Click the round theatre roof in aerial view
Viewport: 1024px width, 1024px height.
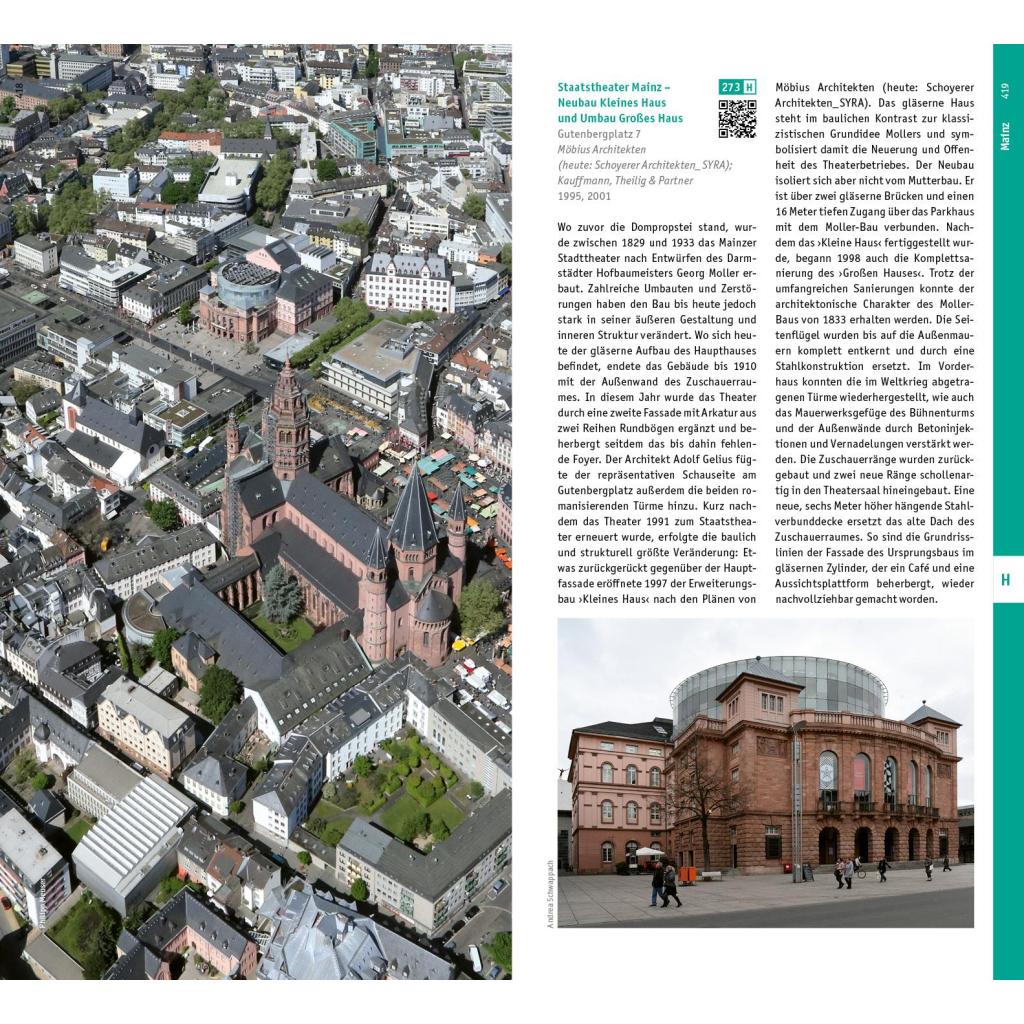(x=248, y=284)
